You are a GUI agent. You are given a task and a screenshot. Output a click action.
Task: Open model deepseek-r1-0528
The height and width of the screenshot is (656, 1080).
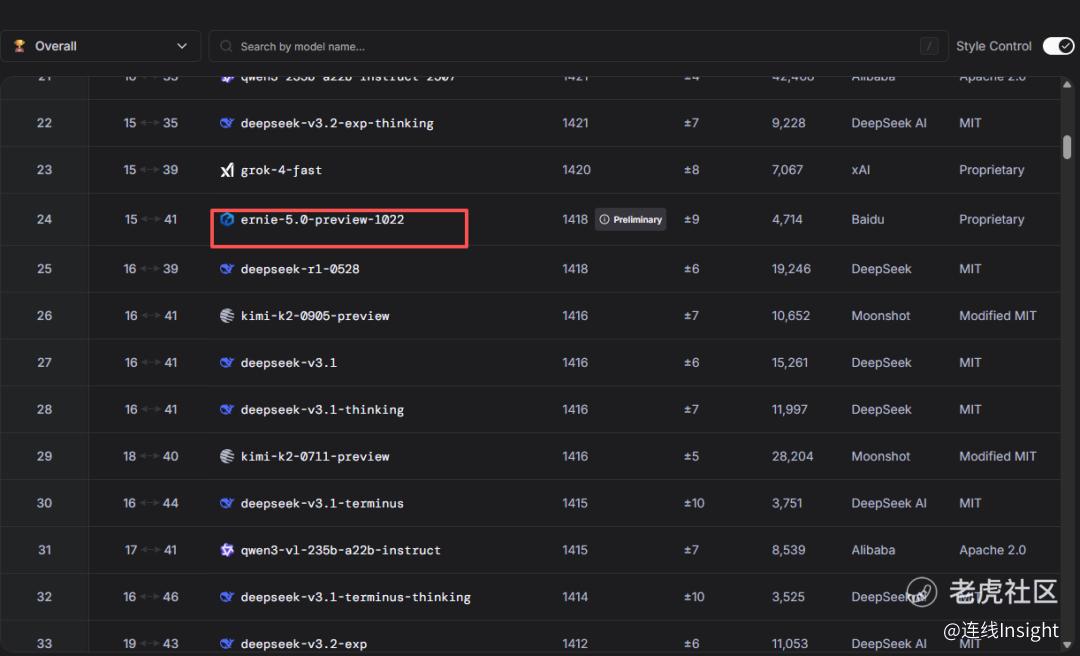(x=300, y=269)
